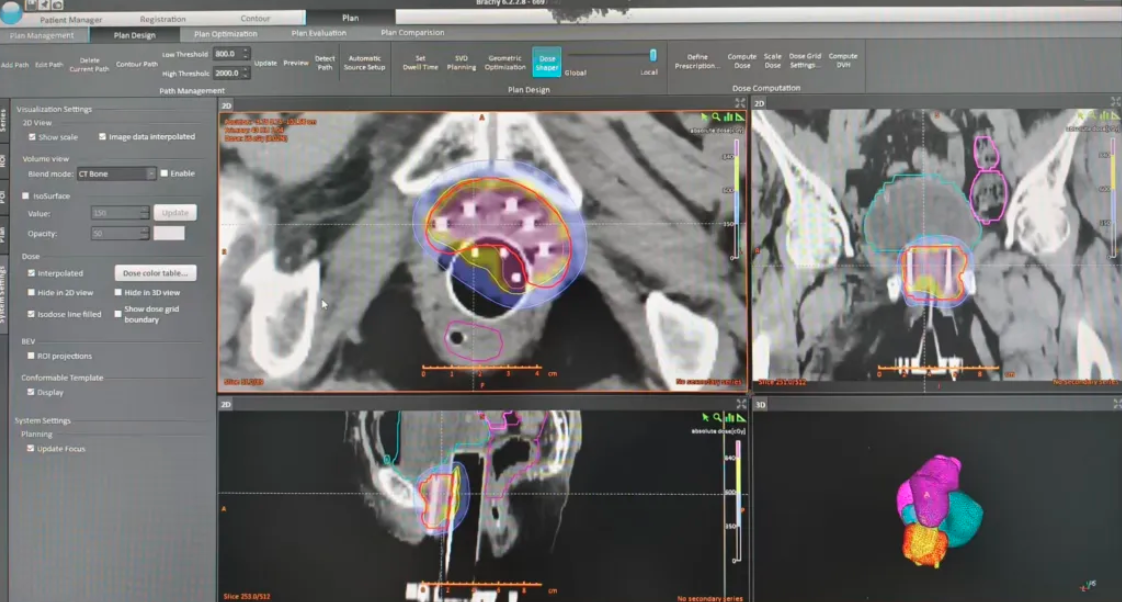Check Show dose grid boundary
The width and height of the screenshot is (1122, 602).
(x=118, y=314)
